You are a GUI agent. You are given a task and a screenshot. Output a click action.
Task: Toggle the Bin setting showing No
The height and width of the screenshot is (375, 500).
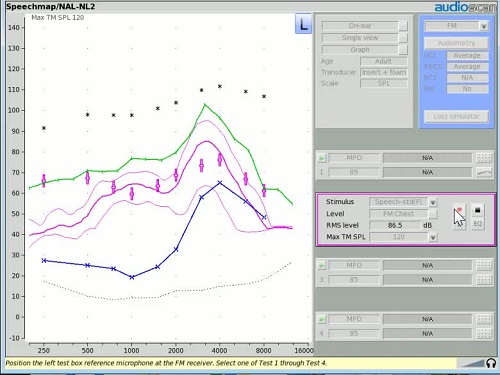pyautogui.click(x=467, y=89)
